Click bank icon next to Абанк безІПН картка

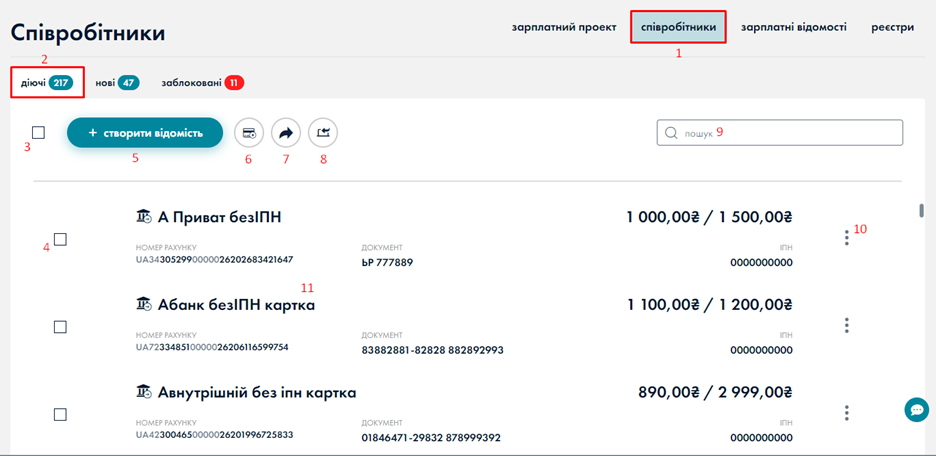pos(144,304)
